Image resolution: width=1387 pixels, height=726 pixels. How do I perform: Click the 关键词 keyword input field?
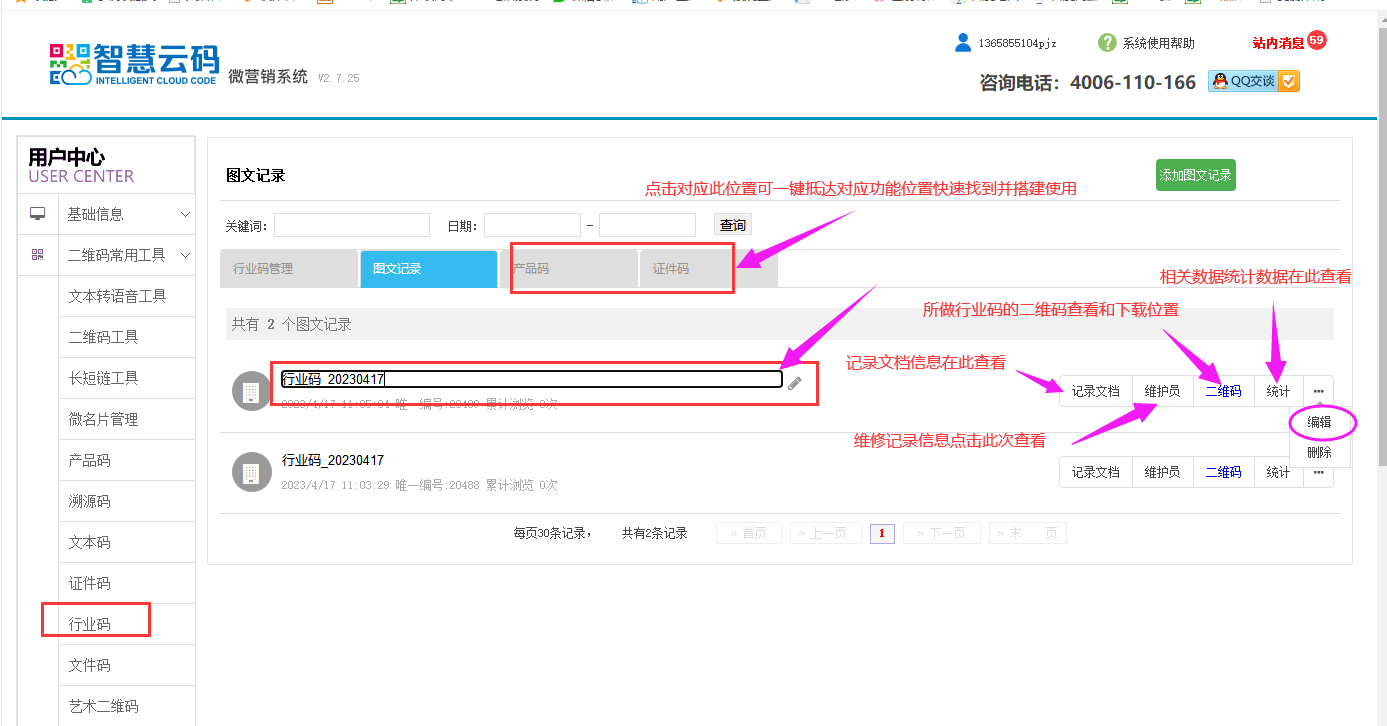point(351,225)
